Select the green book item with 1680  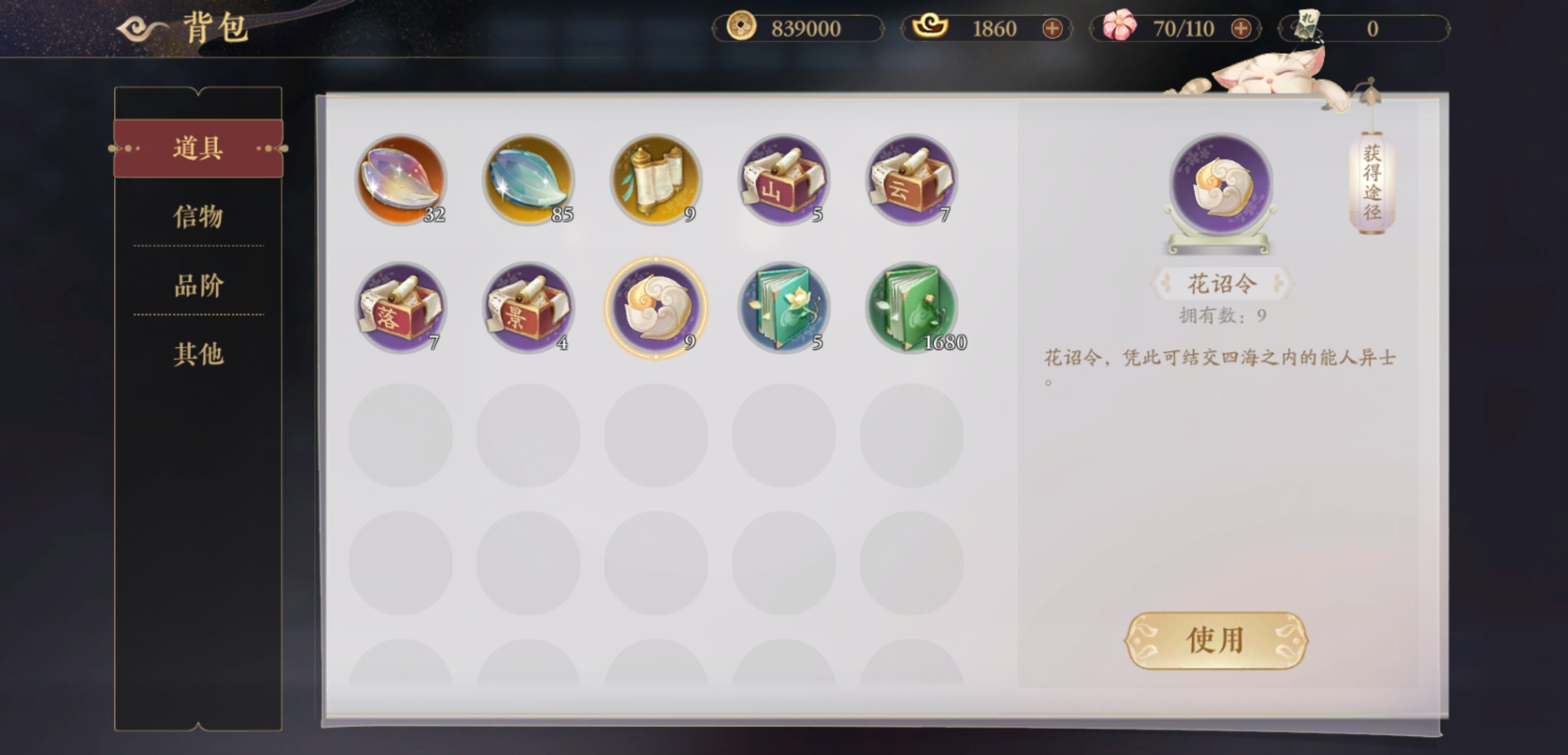pyautogui.click(x=912, y=308)
